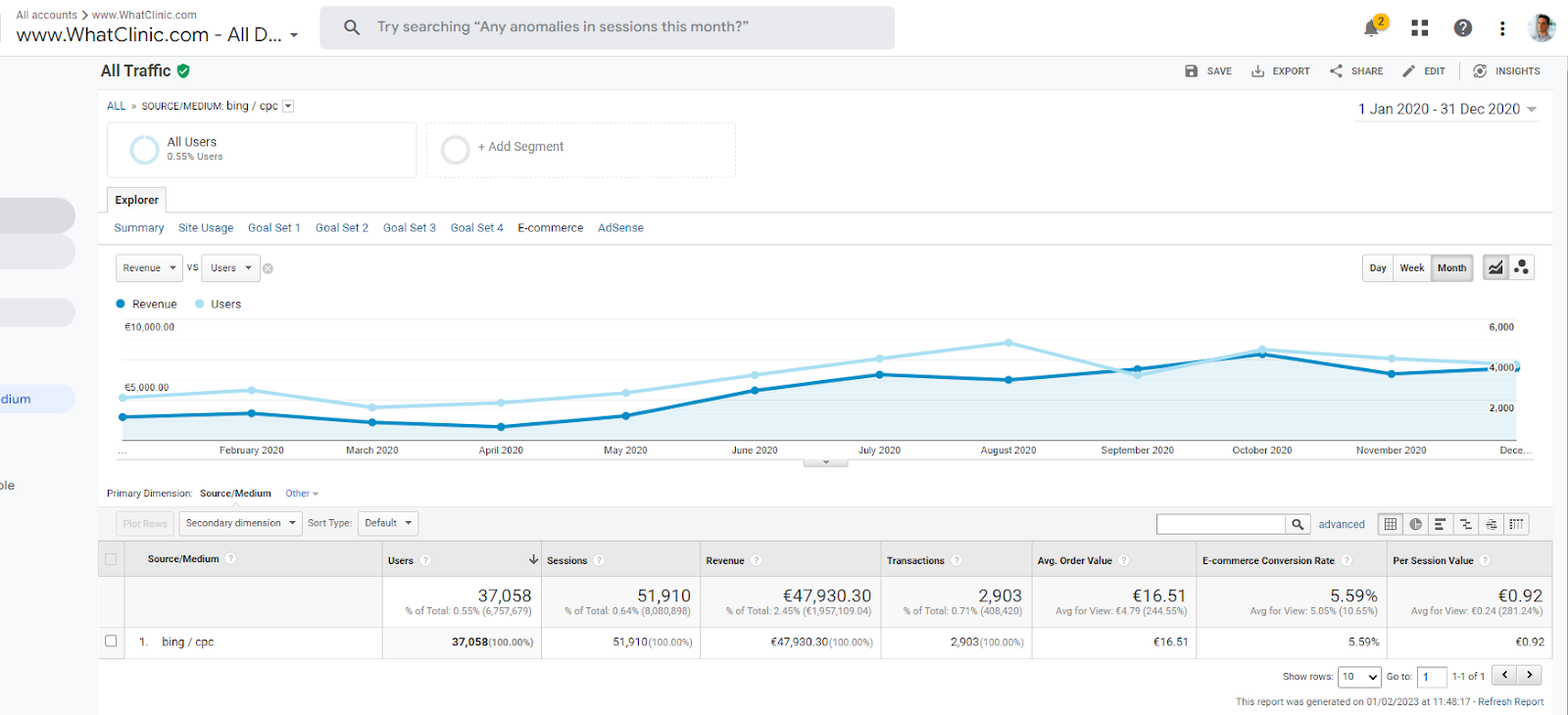Show help for E-commerce Conversion Rate column
This screenshot has height=715, width=1568.
coord(1347,560)
